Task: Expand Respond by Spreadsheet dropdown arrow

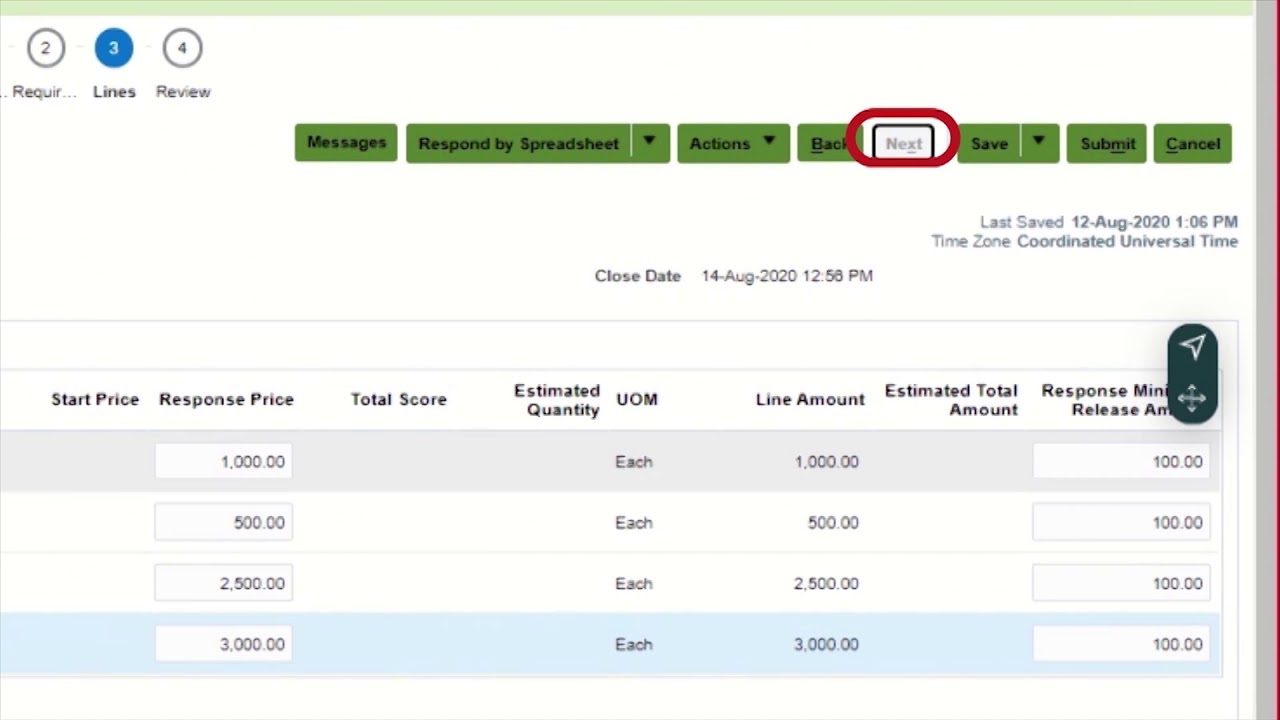Action: [x=650, y=143]
